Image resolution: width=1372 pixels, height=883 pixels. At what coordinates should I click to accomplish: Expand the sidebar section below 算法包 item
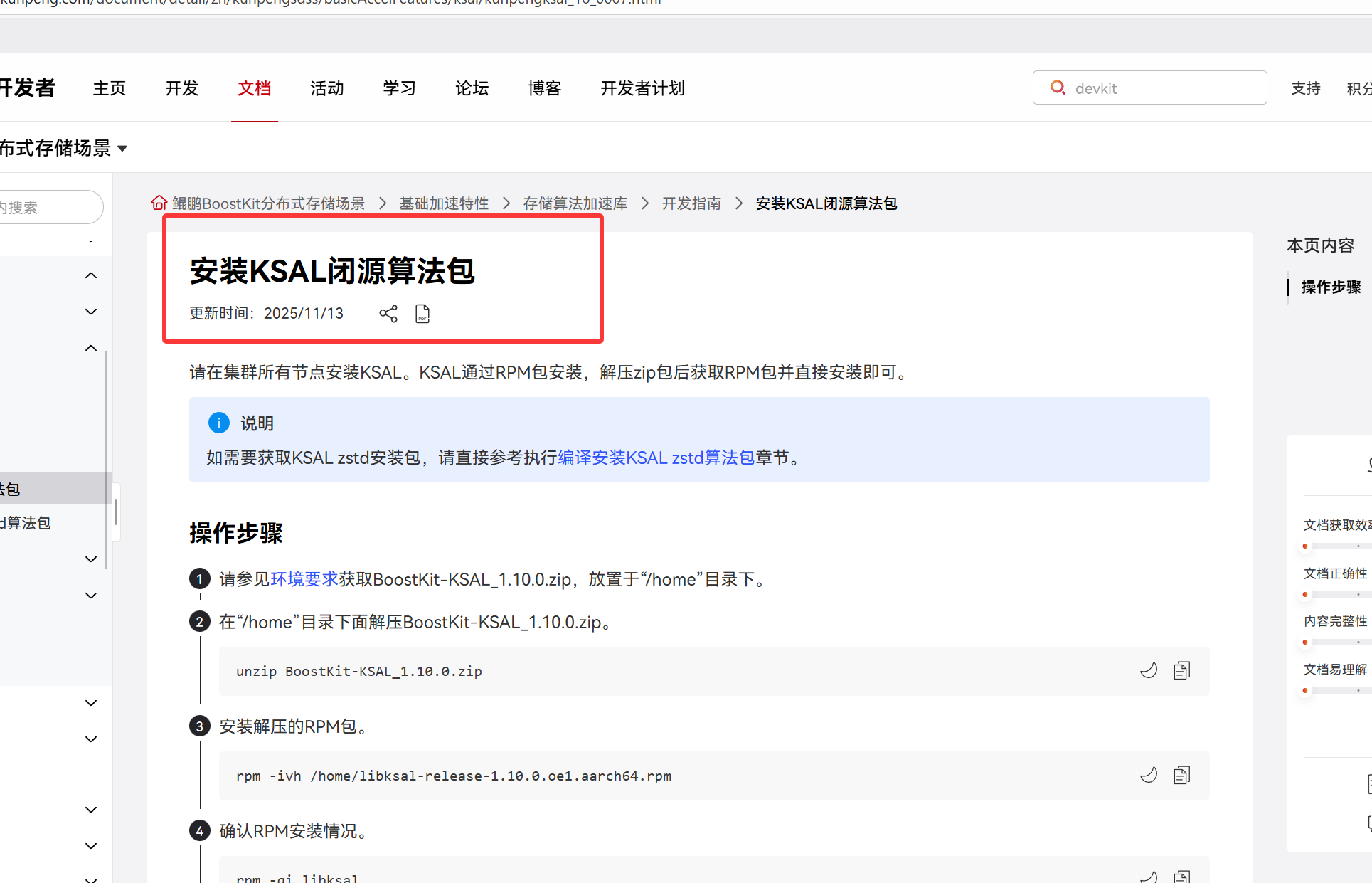(91, 559)
